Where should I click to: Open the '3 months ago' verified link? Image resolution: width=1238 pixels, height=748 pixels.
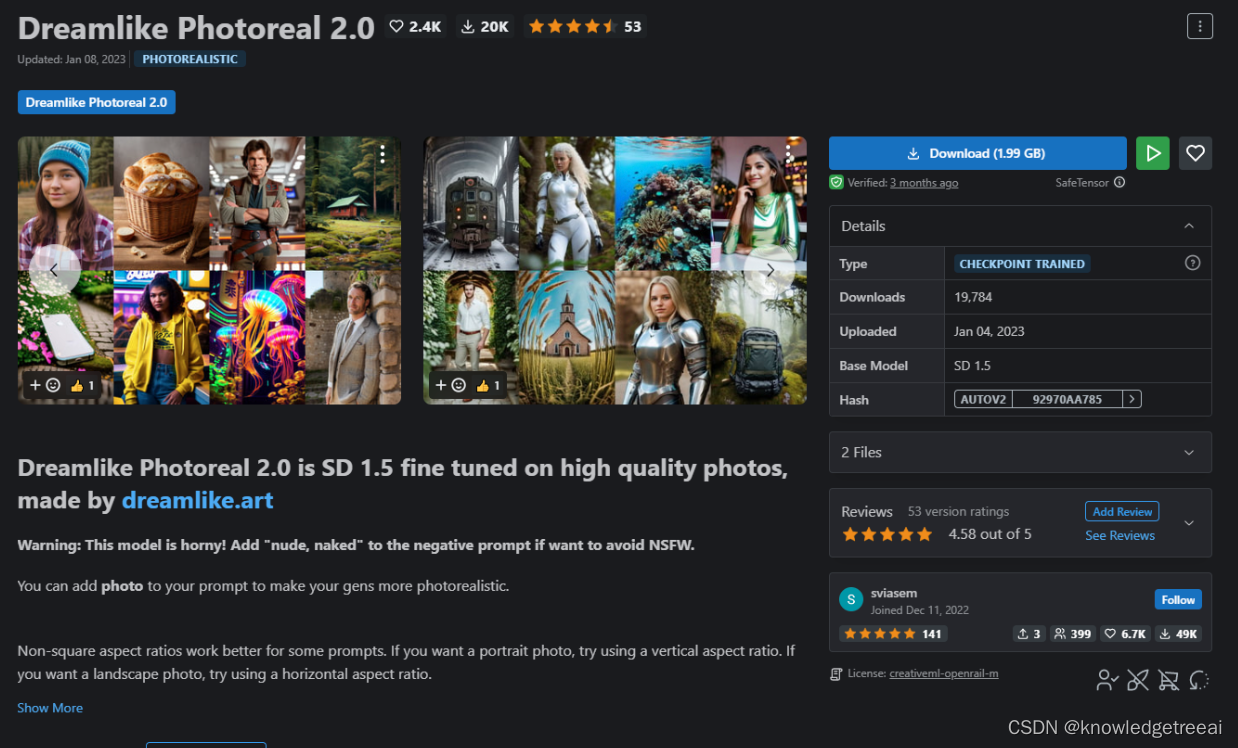[x=924, y=183]
